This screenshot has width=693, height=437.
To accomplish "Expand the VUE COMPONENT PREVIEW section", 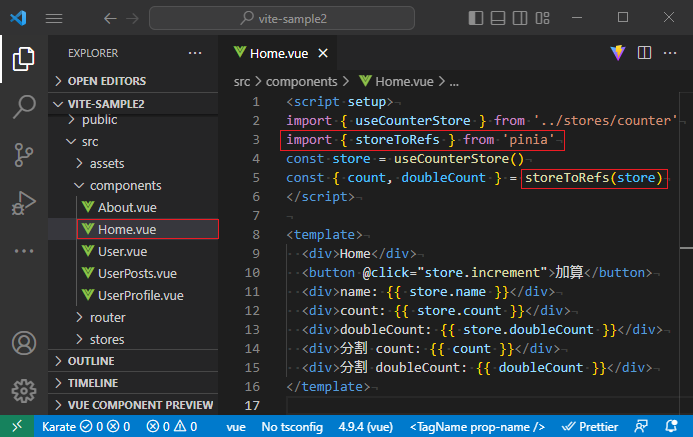I will pos(133,405).
